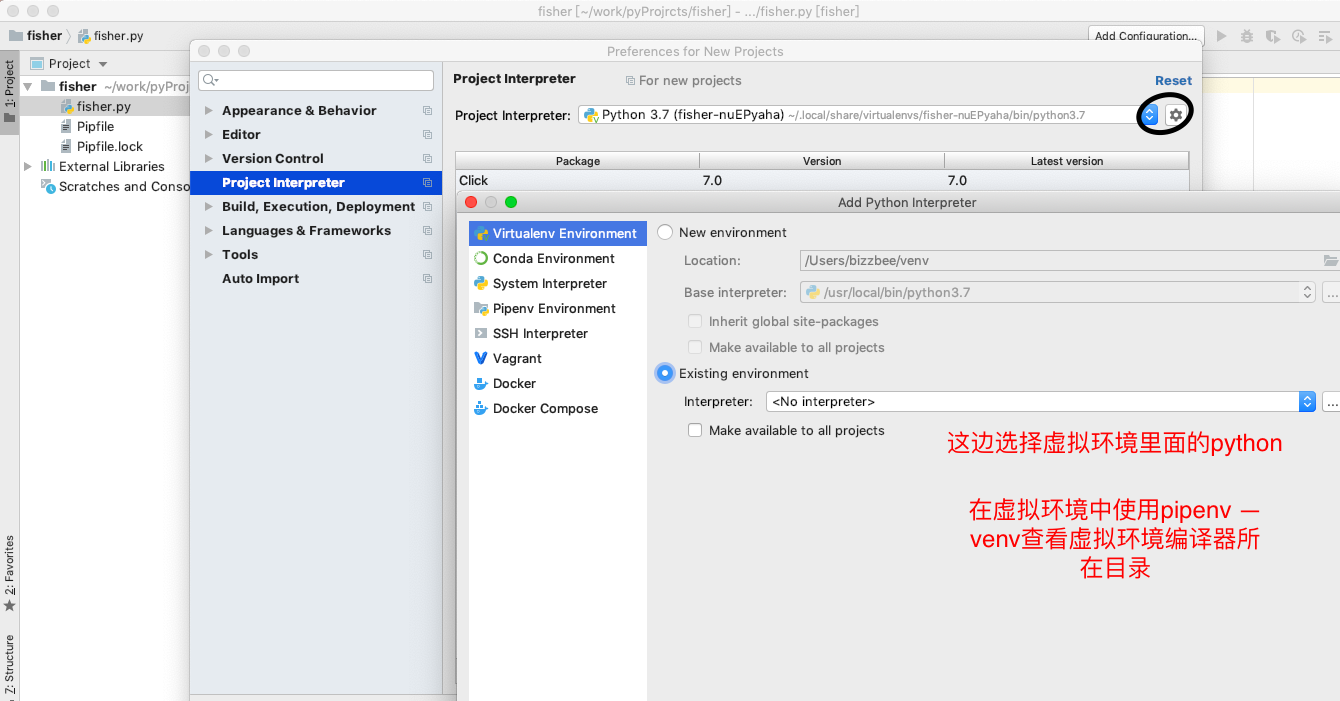
Task: Select Project Interpreter in preferences sidebar
Action: click(x=316, y=183)
